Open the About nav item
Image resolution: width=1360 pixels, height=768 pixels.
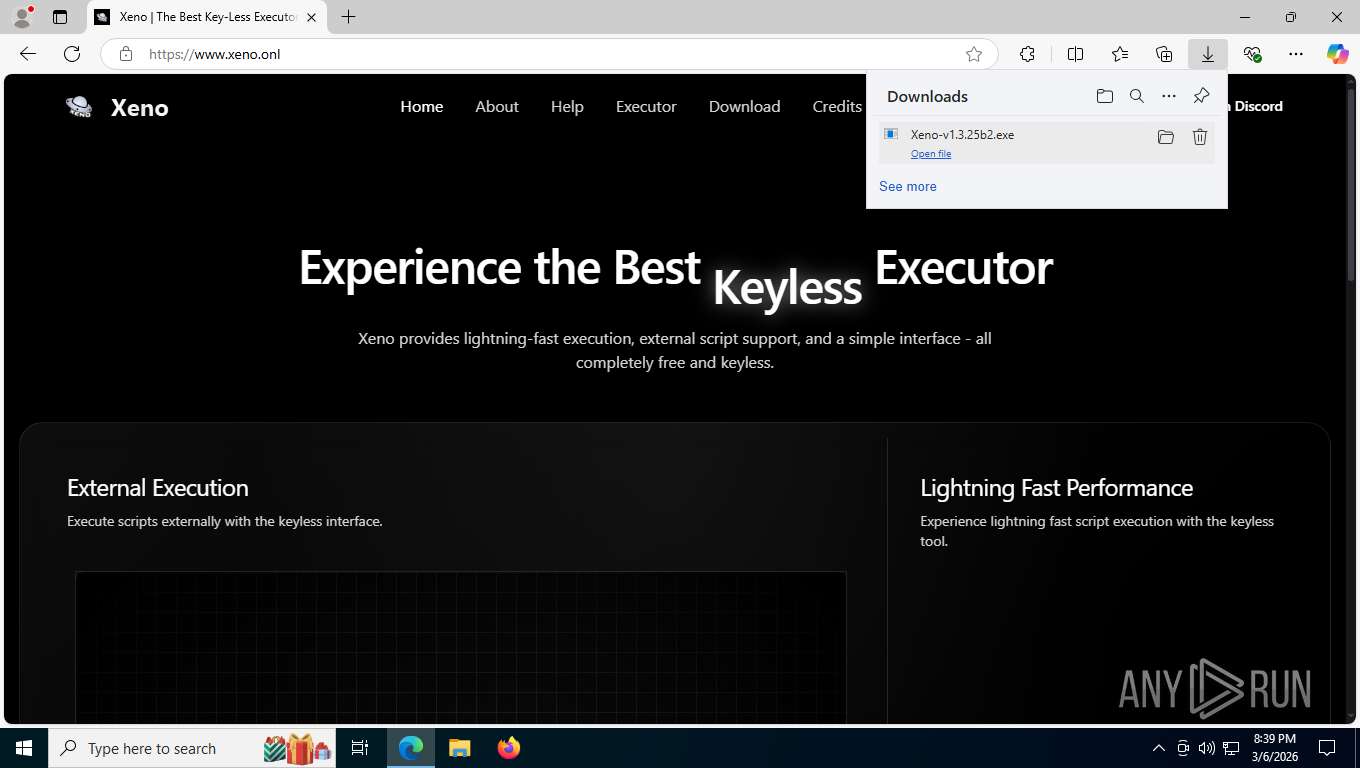tap(497, 106)
